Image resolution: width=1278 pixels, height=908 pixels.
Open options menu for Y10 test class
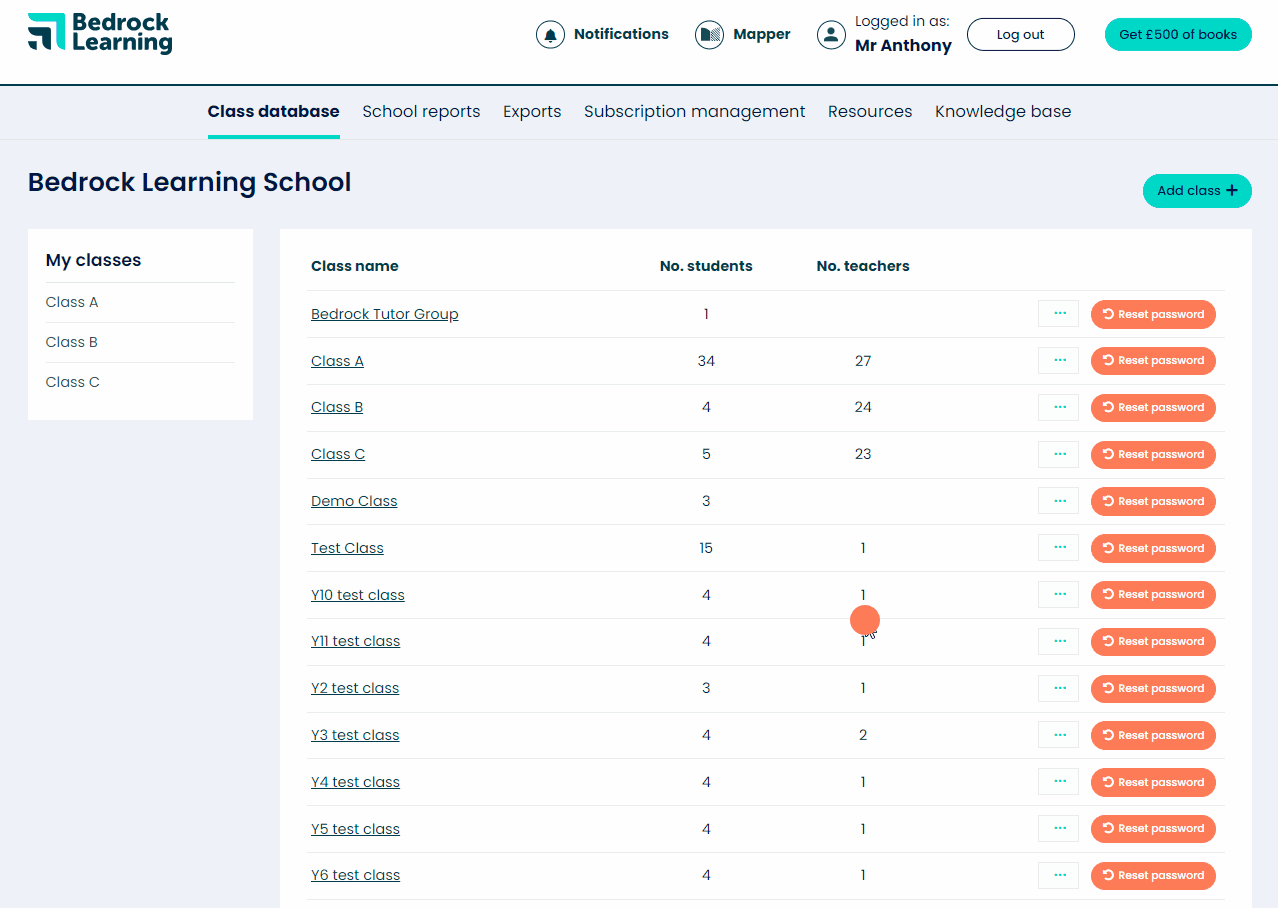1058,595
